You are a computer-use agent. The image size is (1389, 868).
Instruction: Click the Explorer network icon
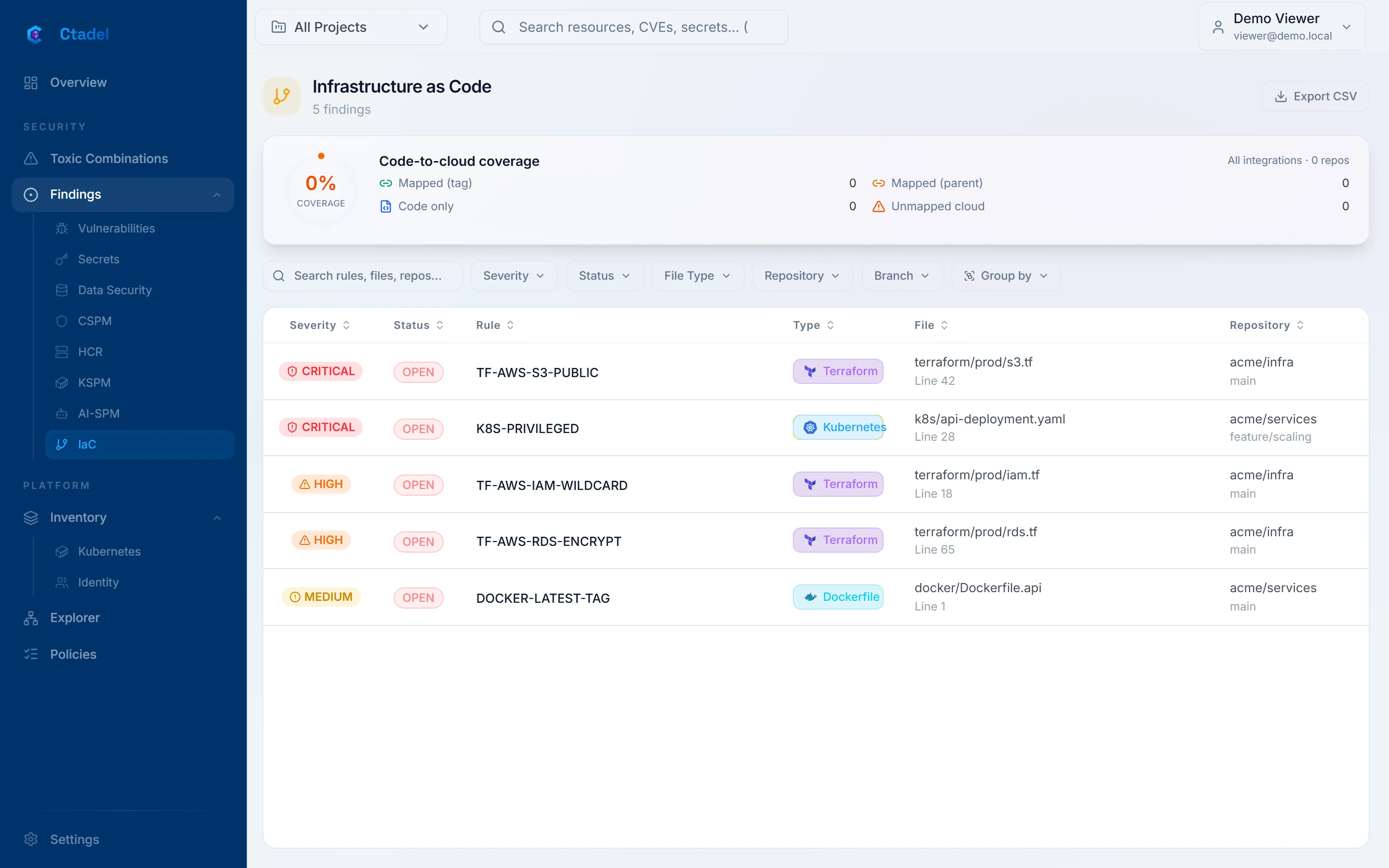pos(31,618)
